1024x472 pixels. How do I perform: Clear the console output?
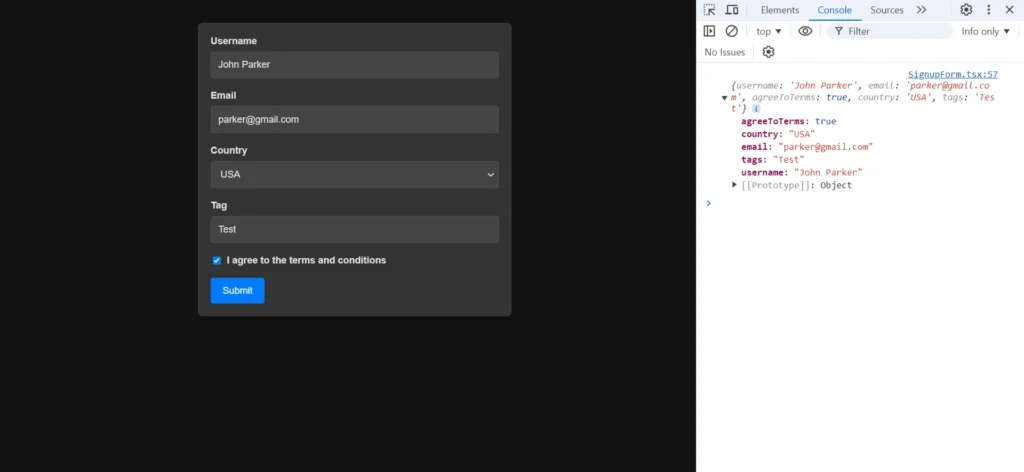point(732,31)
